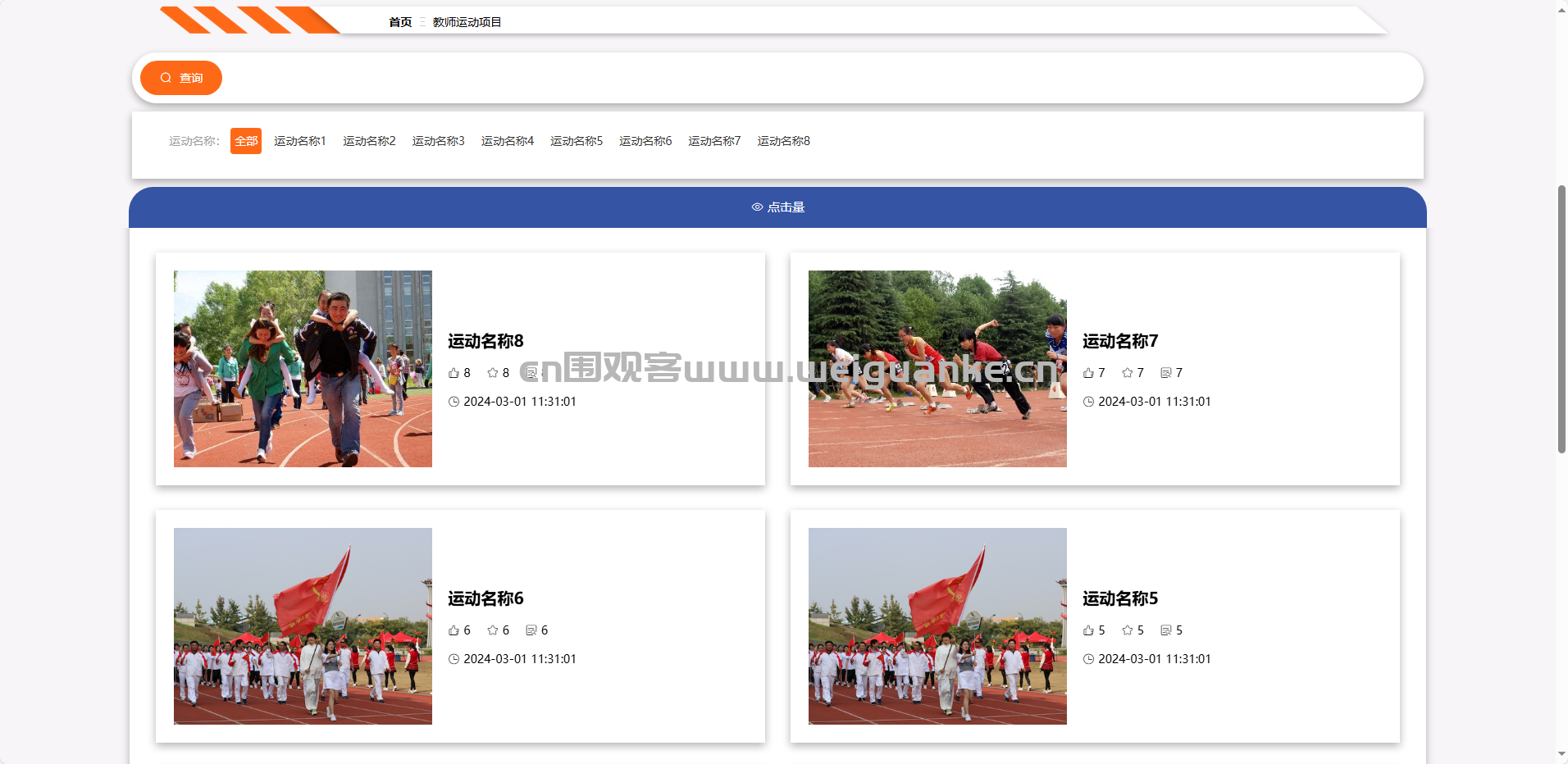This screenshot has width=1568, height=764.
Task: Open the 运动名称8 thumbnail image
Action: click(x=303, y=369)
